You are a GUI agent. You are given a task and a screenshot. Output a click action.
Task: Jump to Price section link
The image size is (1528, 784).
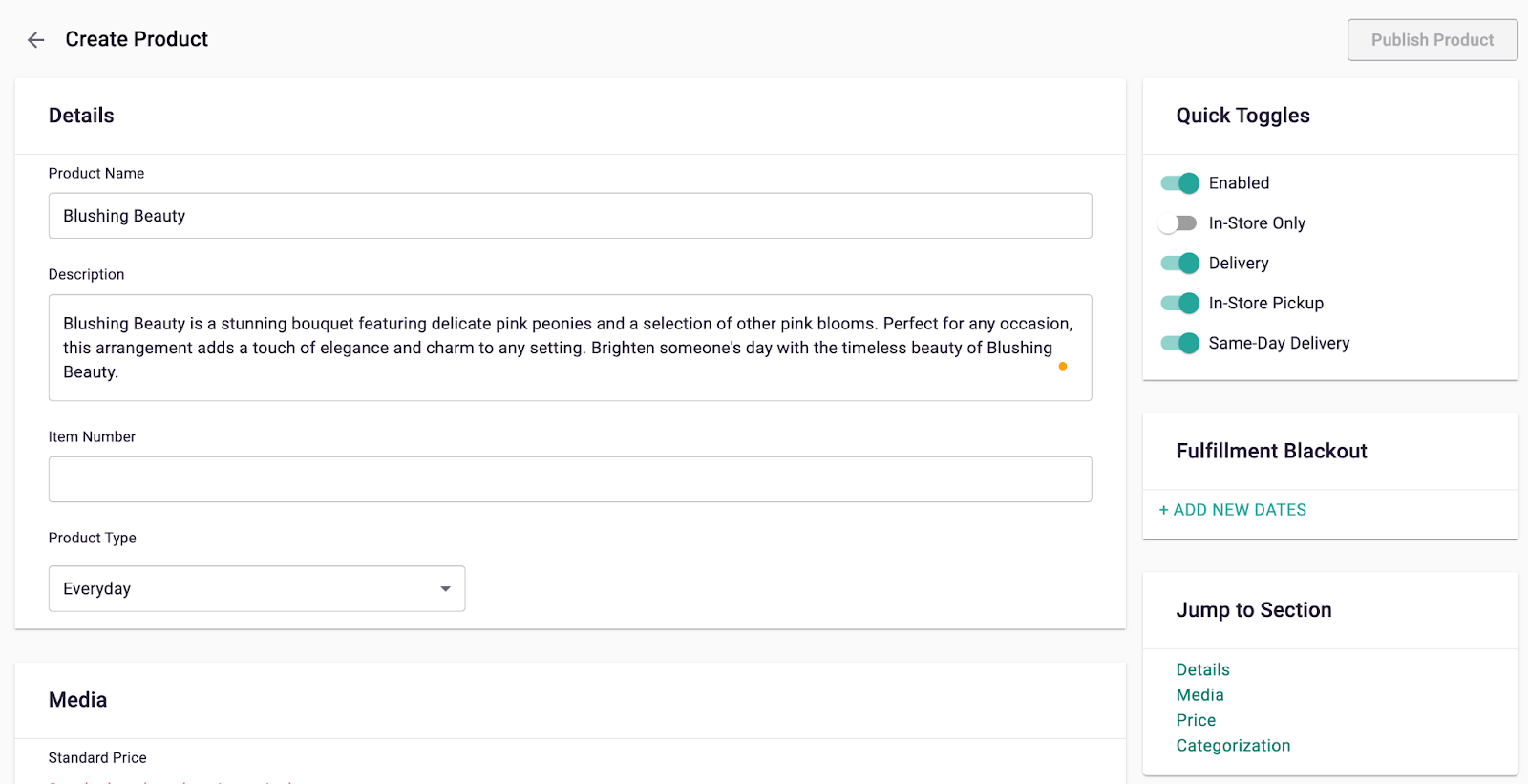(1196, 720)
